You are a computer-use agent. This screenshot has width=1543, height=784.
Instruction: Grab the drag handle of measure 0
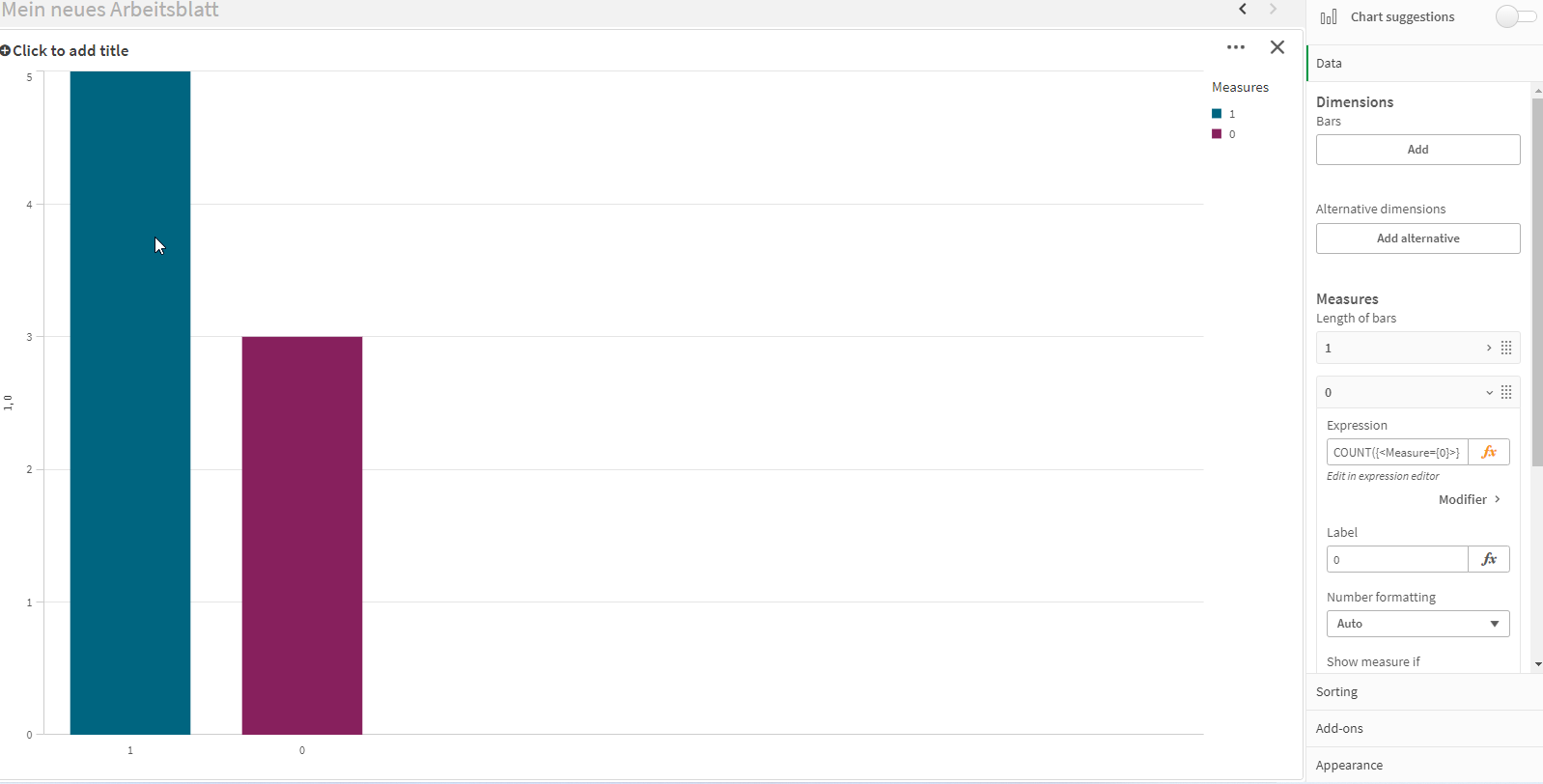1506,392
